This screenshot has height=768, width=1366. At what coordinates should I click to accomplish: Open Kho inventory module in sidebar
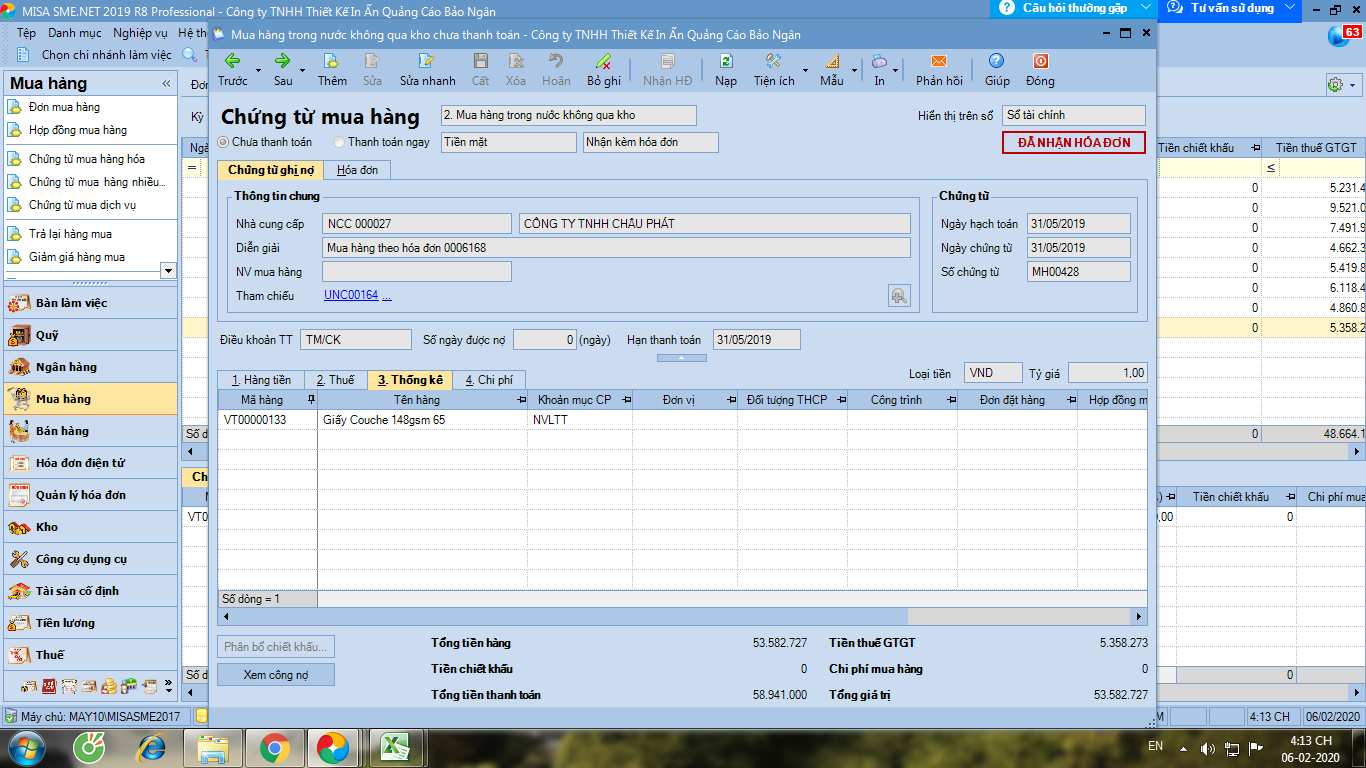click(x=91, y=527)
